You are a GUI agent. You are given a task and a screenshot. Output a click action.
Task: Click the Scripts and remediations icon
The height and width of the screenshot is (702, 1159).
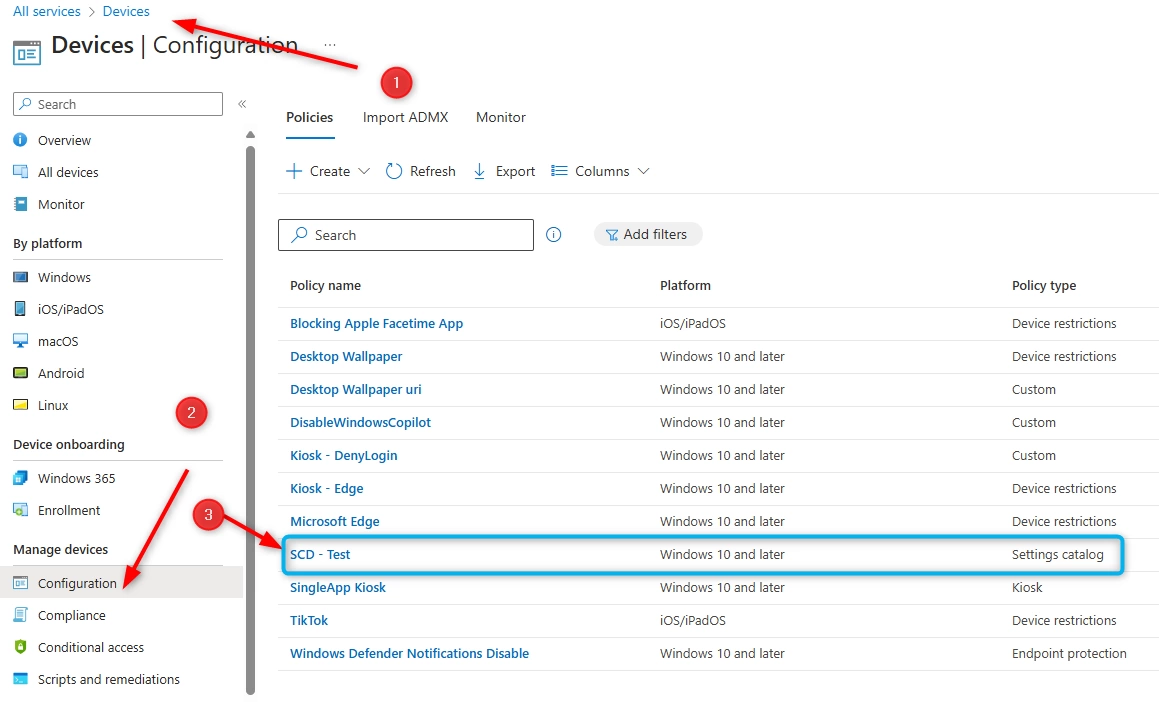(21, 679)
